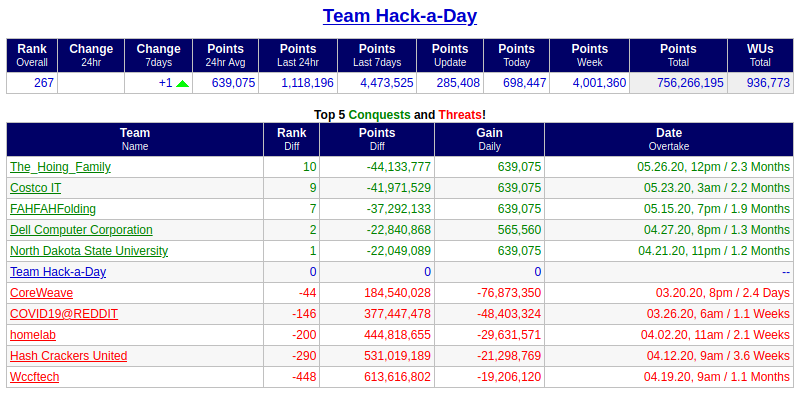
Task: Open the Wccftech team link
Action: pyautogui.click(x=35, y=377)
